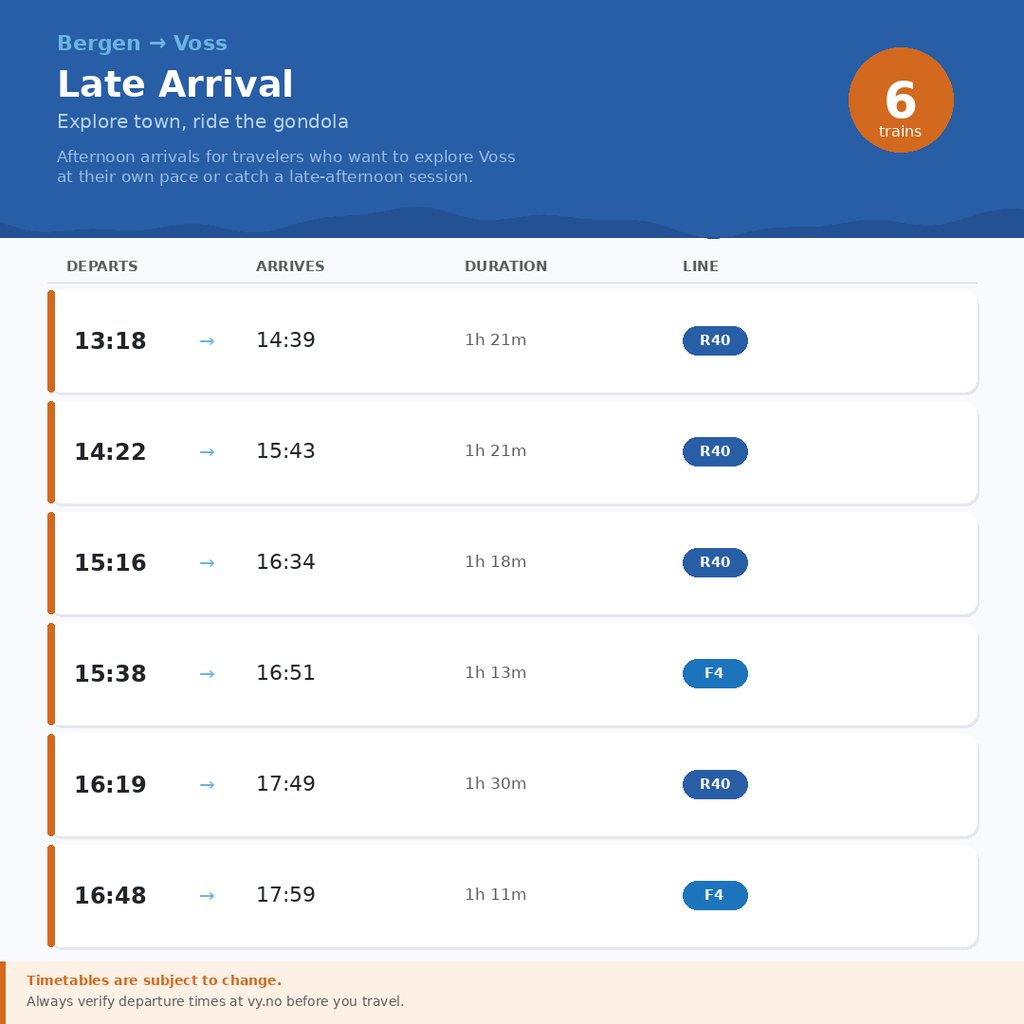Select the R40 badge on the 15:16 row
Viewport: 1024px width, 1024px height.
pyautogui.click(x=715, y=562)
